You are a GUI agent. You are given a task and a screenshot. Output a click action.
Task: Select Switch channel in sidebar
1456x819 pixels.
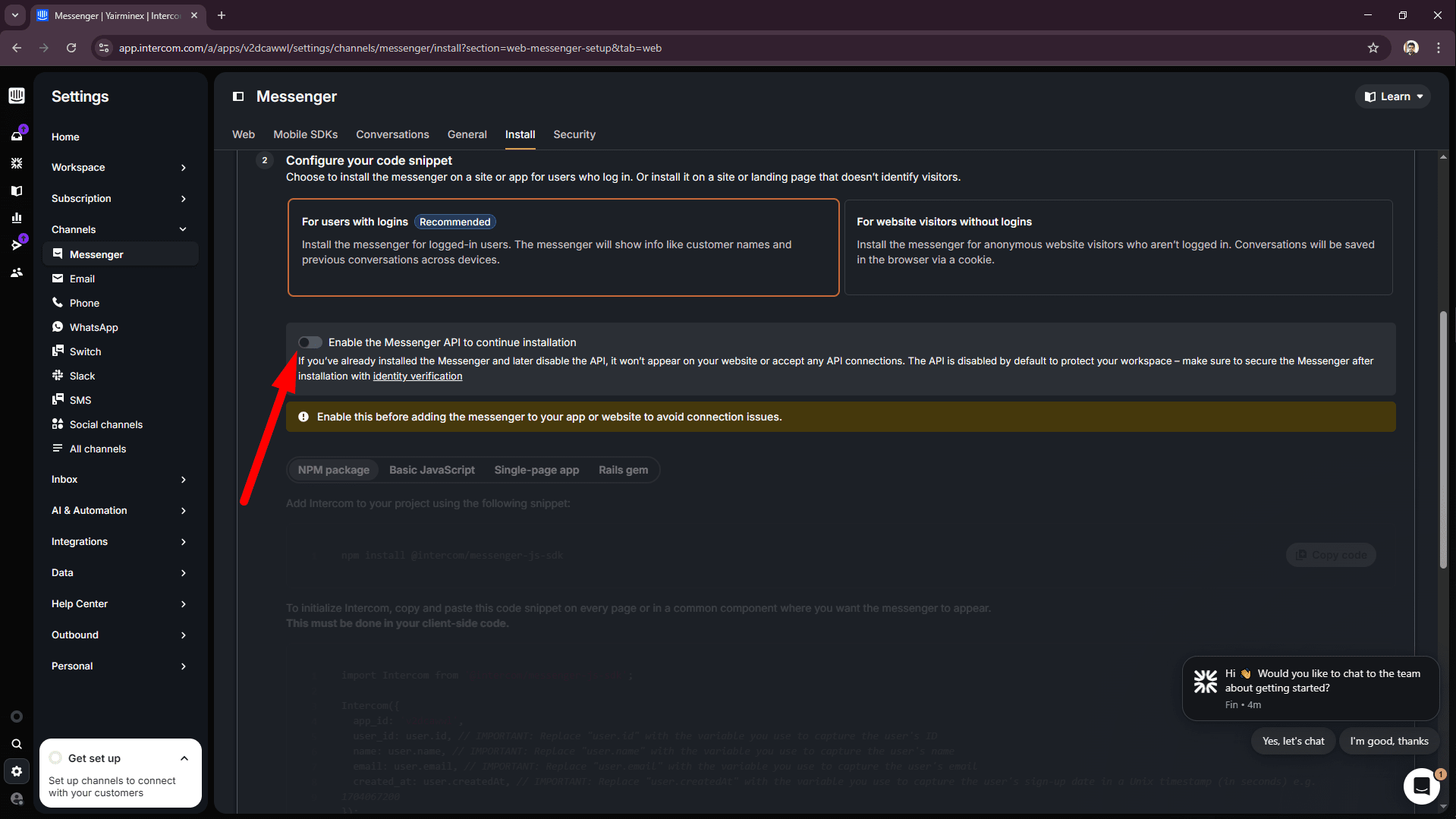[121, 351]
